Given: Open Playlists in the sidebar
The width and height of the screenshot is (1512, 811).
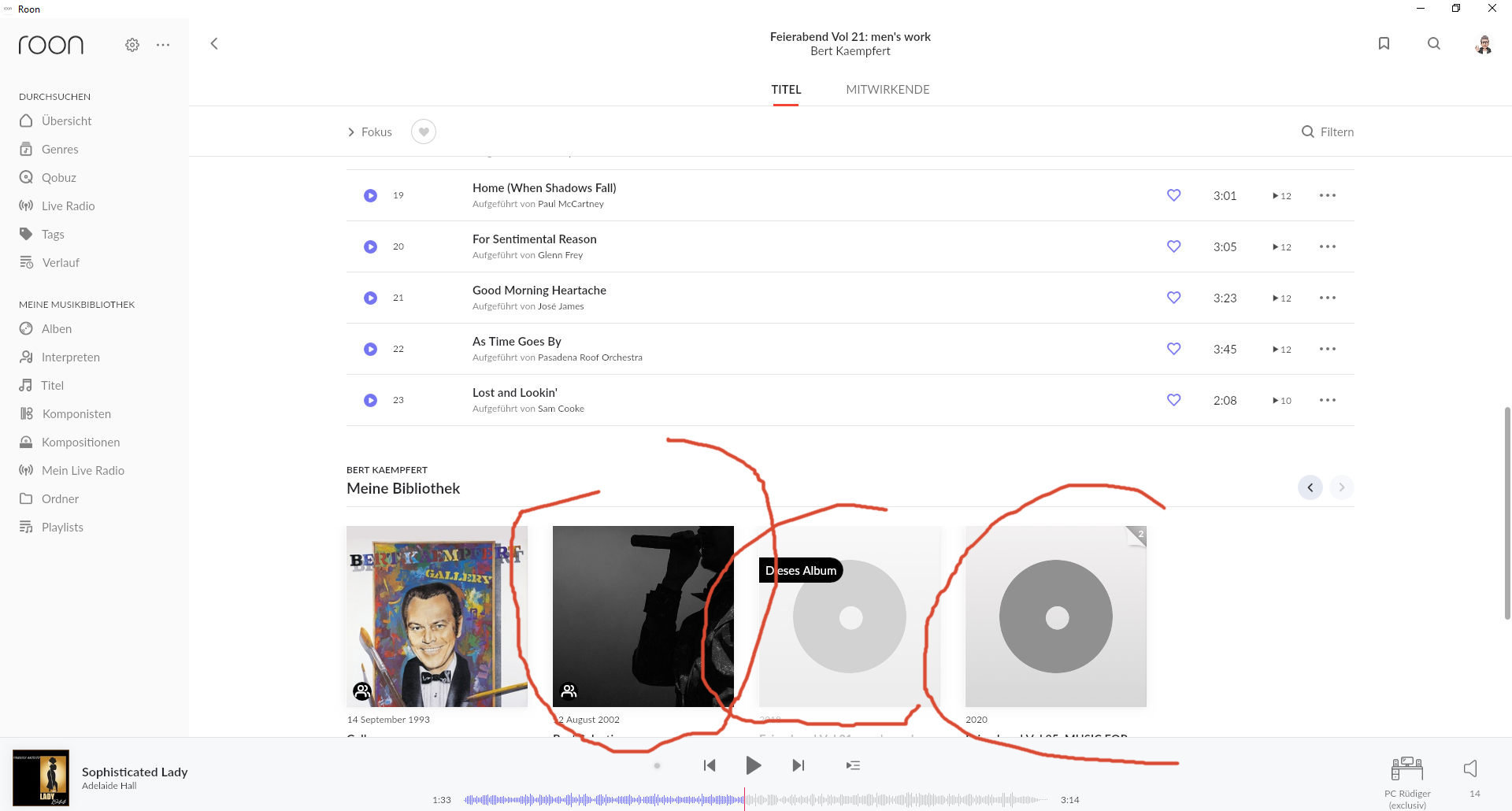Looking at the screenshot, I should coord(51,527).
